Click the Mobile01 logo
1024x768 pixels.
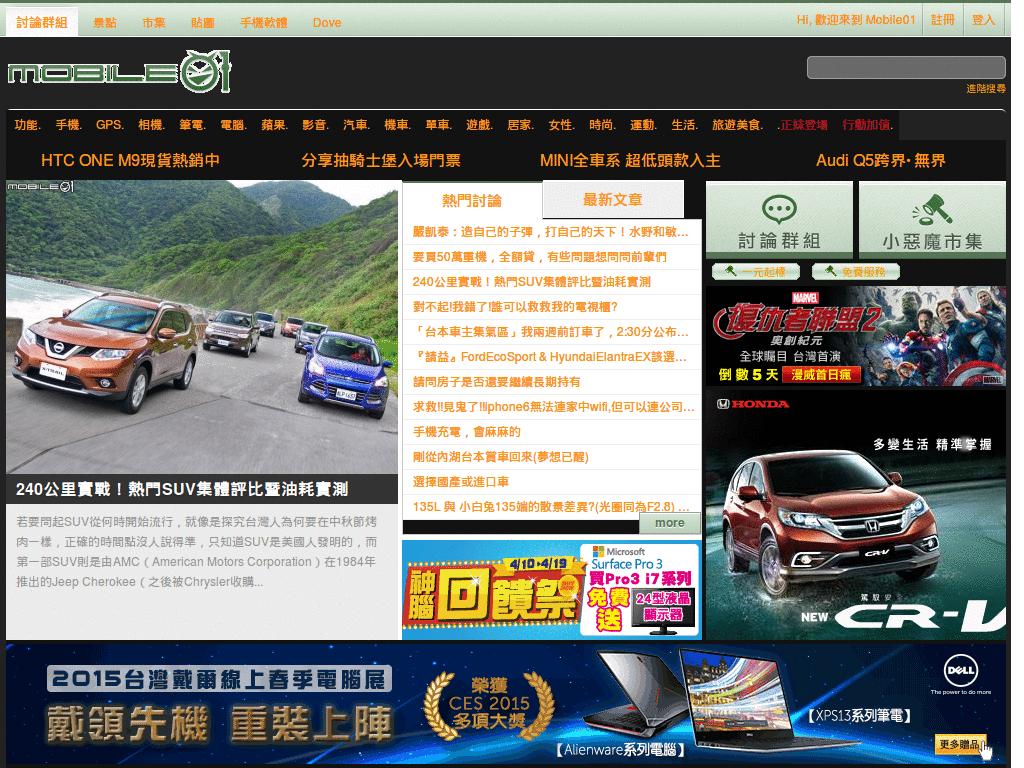click(x=120, y=72)
